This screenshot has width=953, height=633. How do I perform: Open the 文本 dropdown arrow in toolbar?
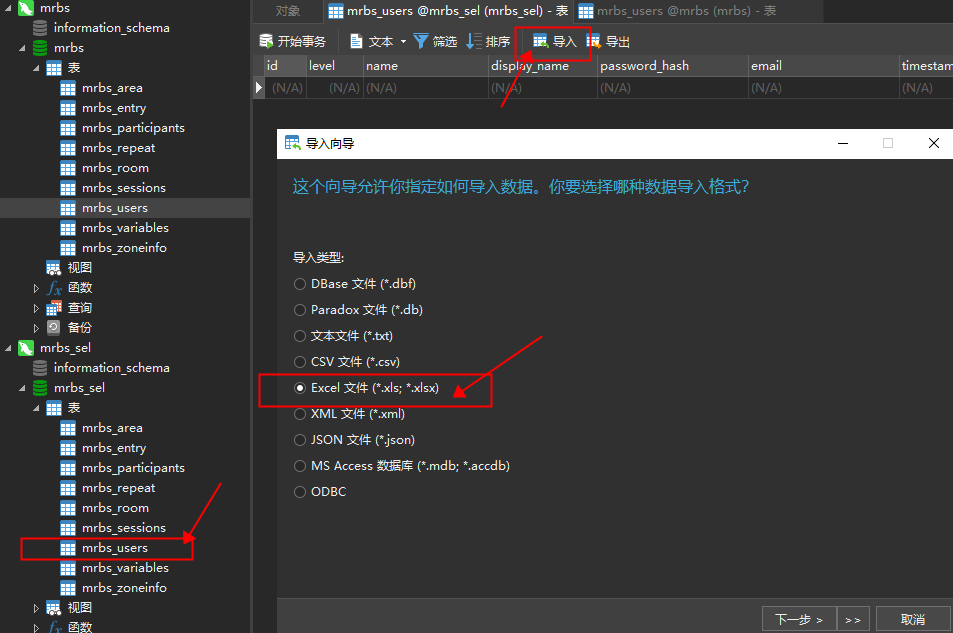pos(403,41)
